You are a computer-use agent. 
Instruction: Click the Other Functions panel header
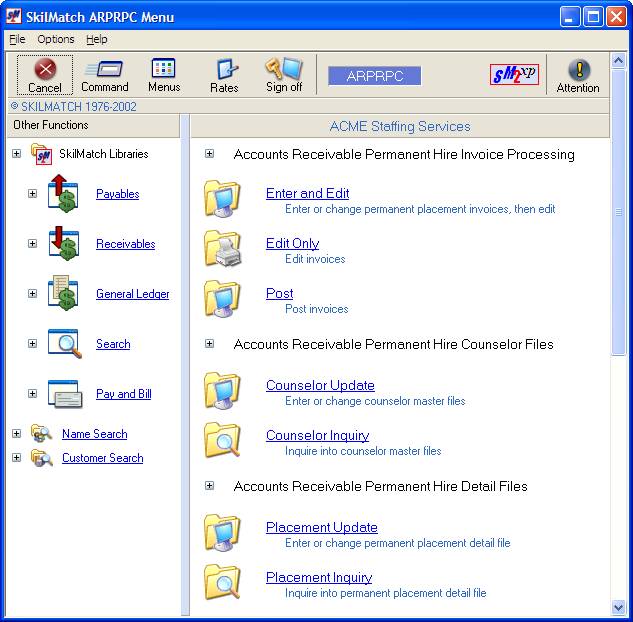(94, 126)
